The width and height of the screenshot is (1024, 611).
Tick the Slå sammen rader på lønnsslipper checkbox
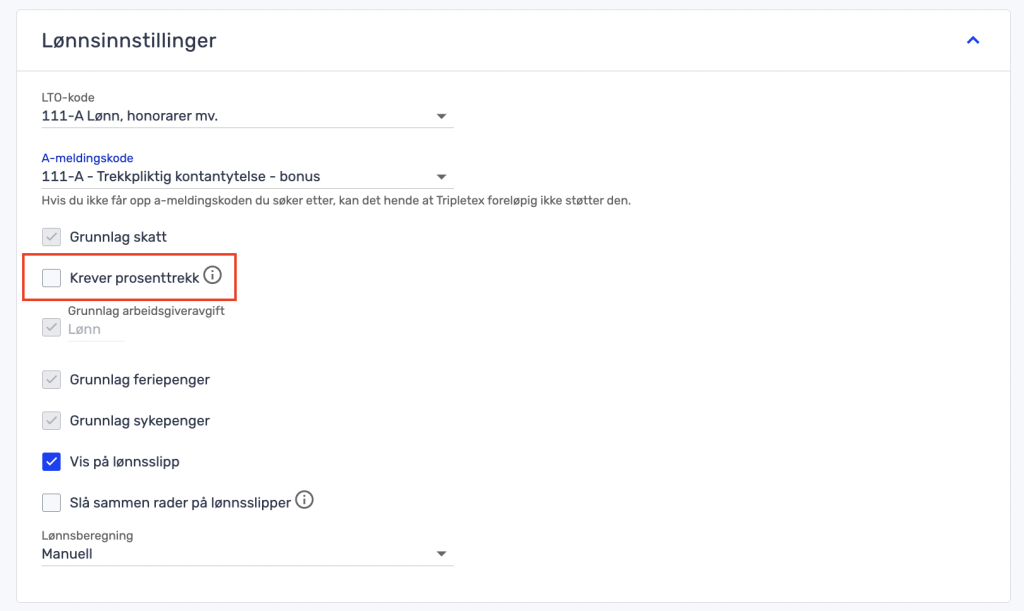(x=51, y=502)
